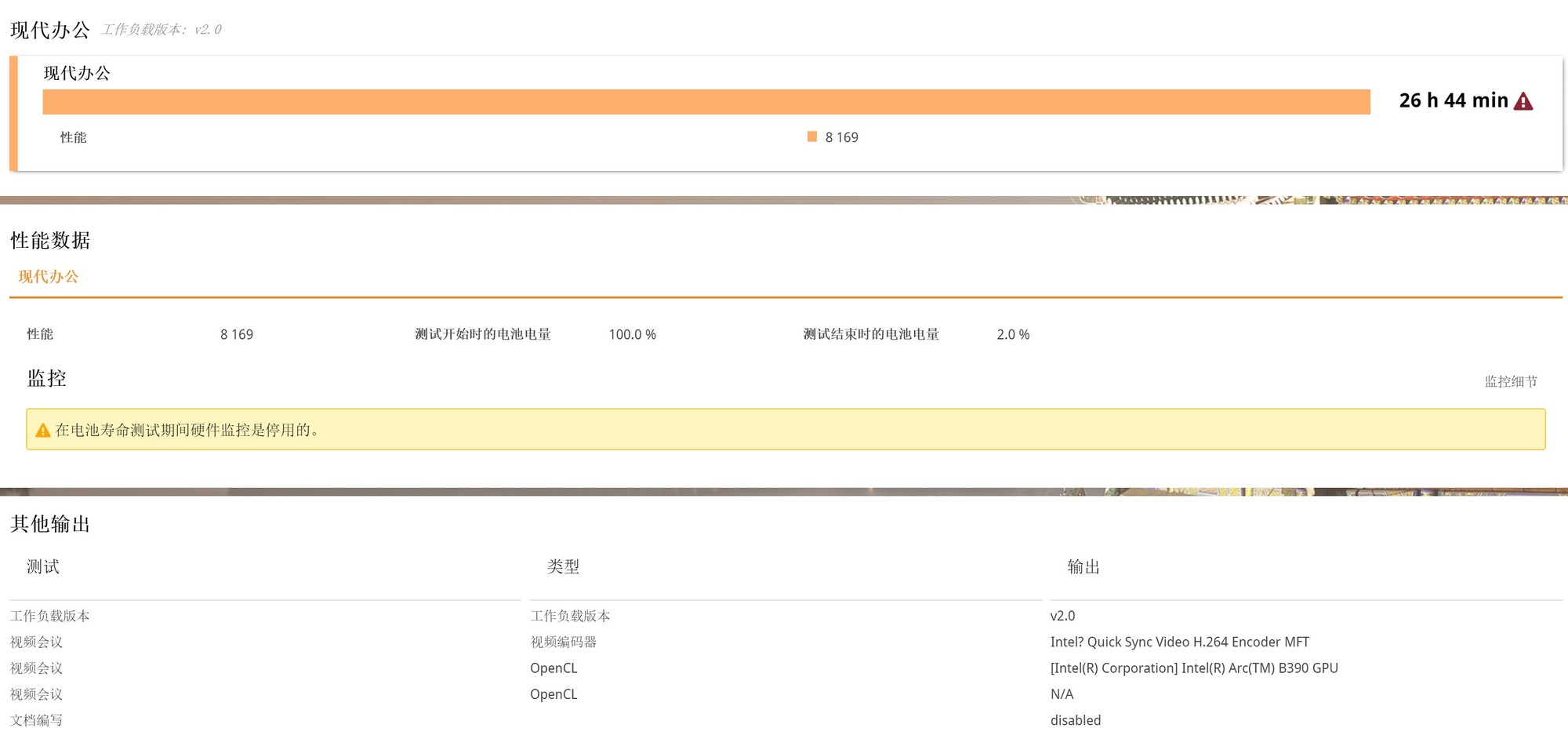This screenshot has width=1568, height=735.
Task: Click the 性能 label in the performance data row
Action: coord(40,334)
